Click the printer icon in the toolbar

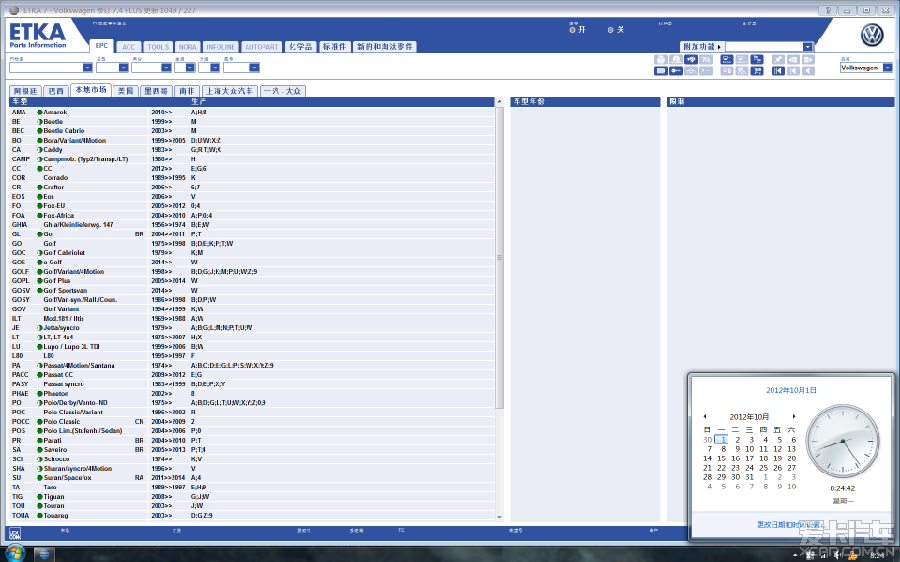pyautogui.click(x=661, y=59)
